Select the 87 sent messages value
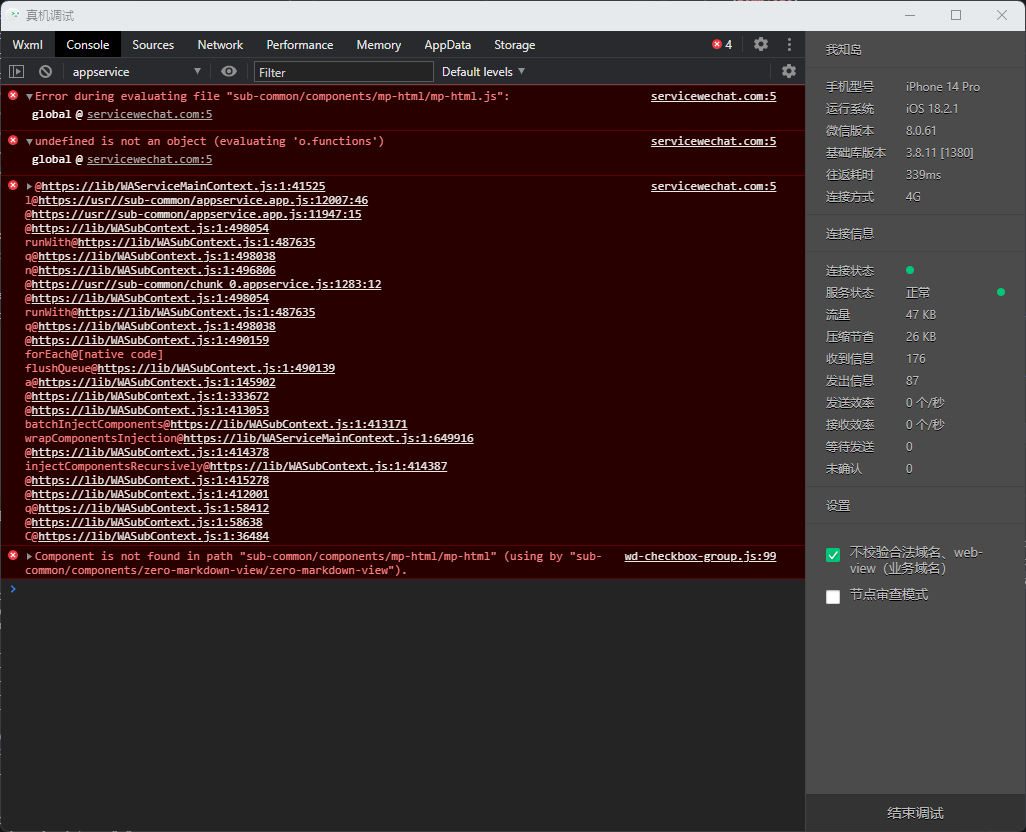The height and width of the screenshot is (832, 1026). pos(912,381)
